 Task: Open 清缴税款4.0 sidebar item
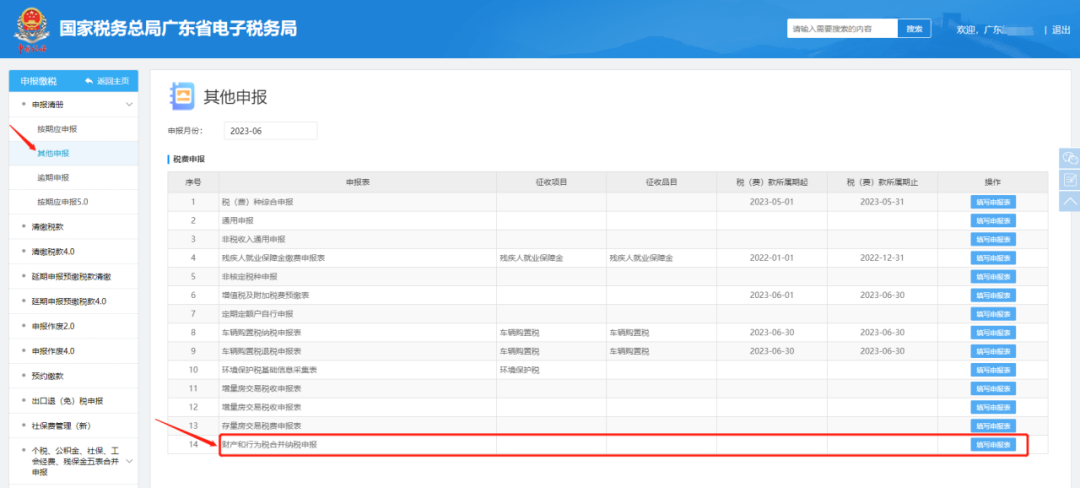(53, 251)
